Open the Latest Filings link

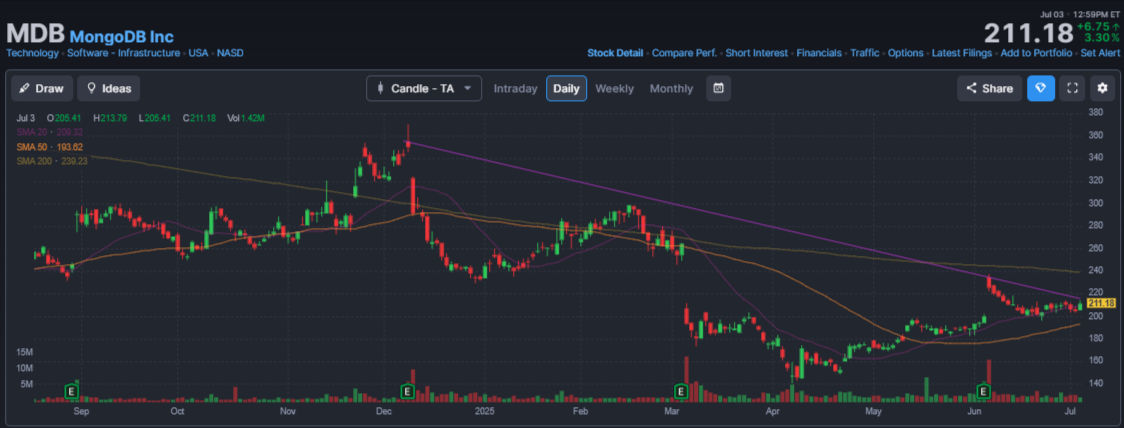tap(962, 53)
